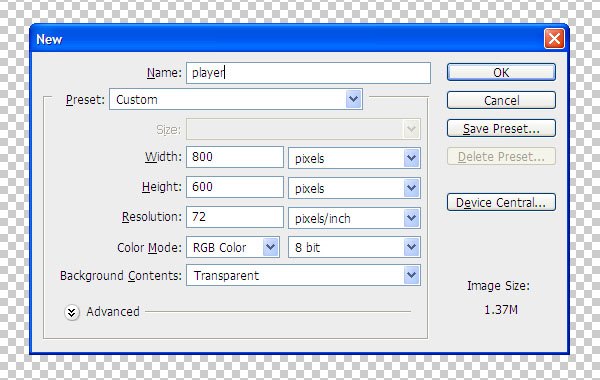Click the Save Preset button

[501, 128]
